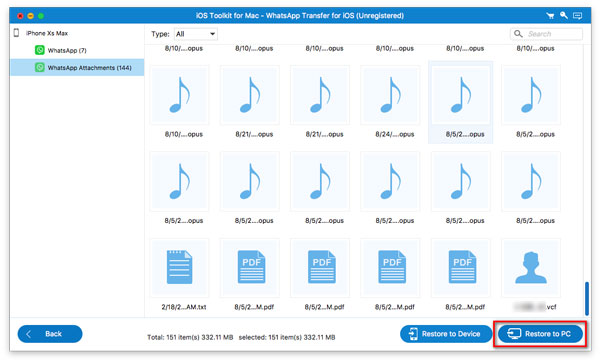Click the WhatsApp Attachments sidebar icon
The image size is (600, 362).
point(40,67)
